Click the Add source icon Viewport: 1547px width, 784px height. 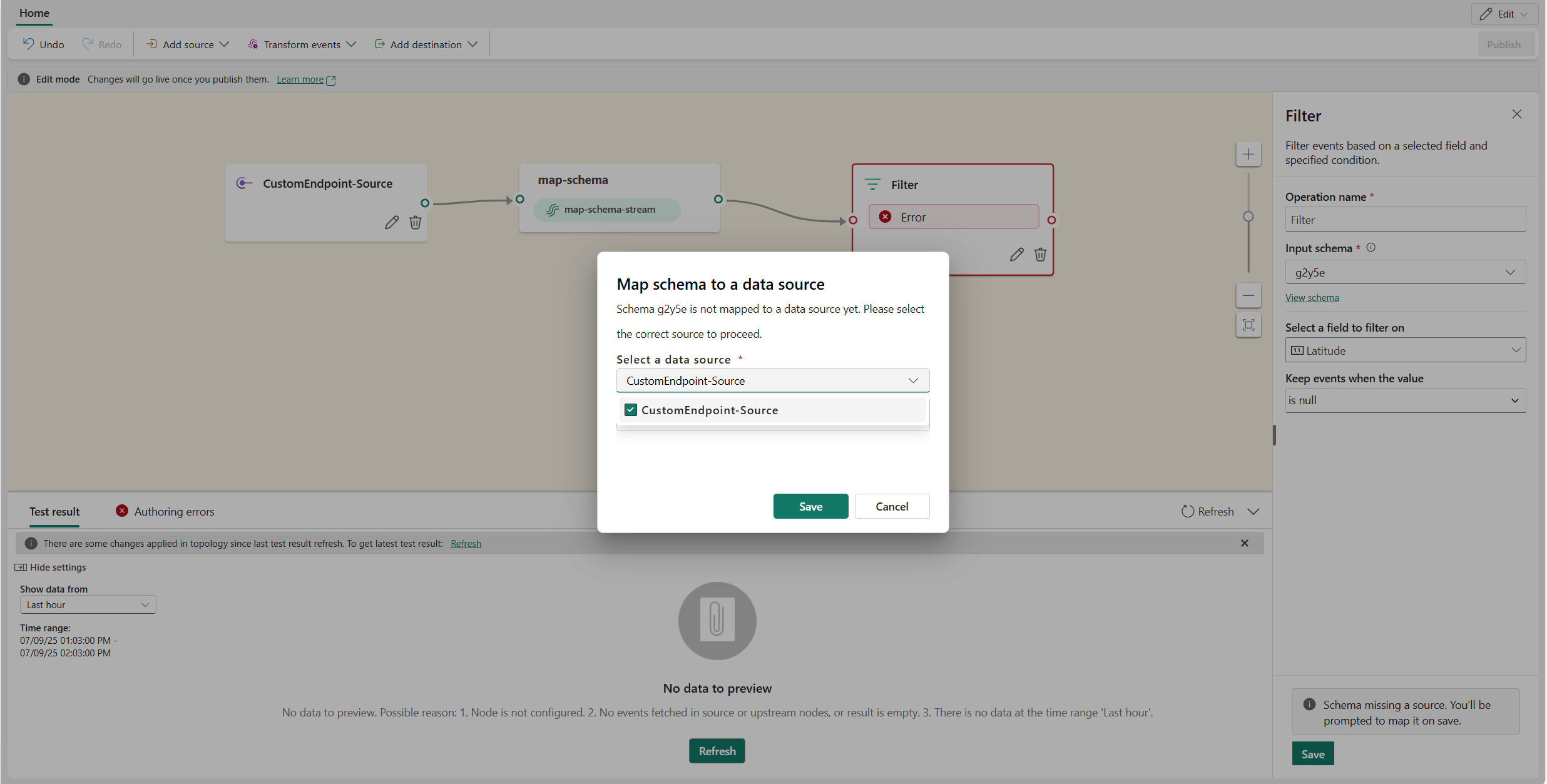[151, 44]
